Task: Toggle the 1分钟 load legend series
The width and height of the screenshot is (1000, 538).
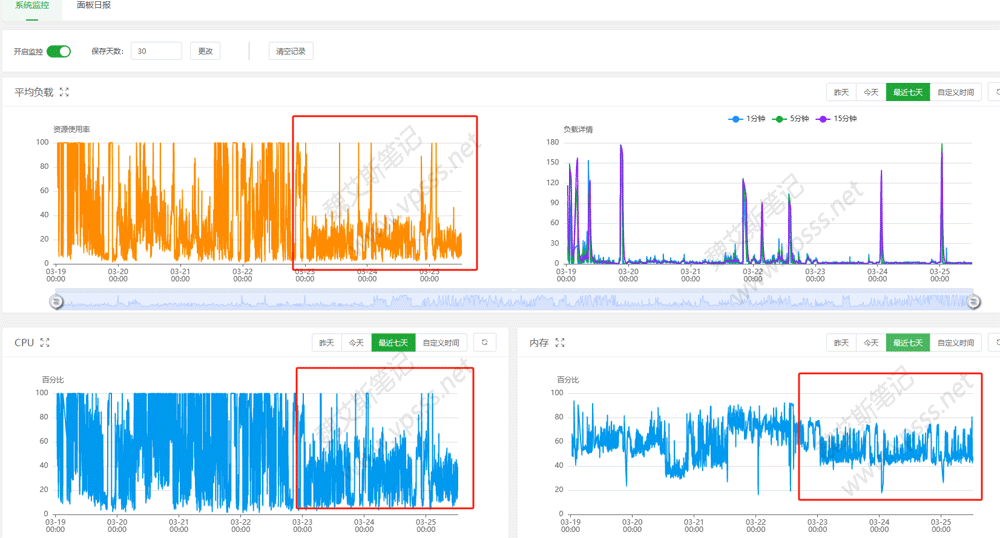Action: (x=748, y=119)
